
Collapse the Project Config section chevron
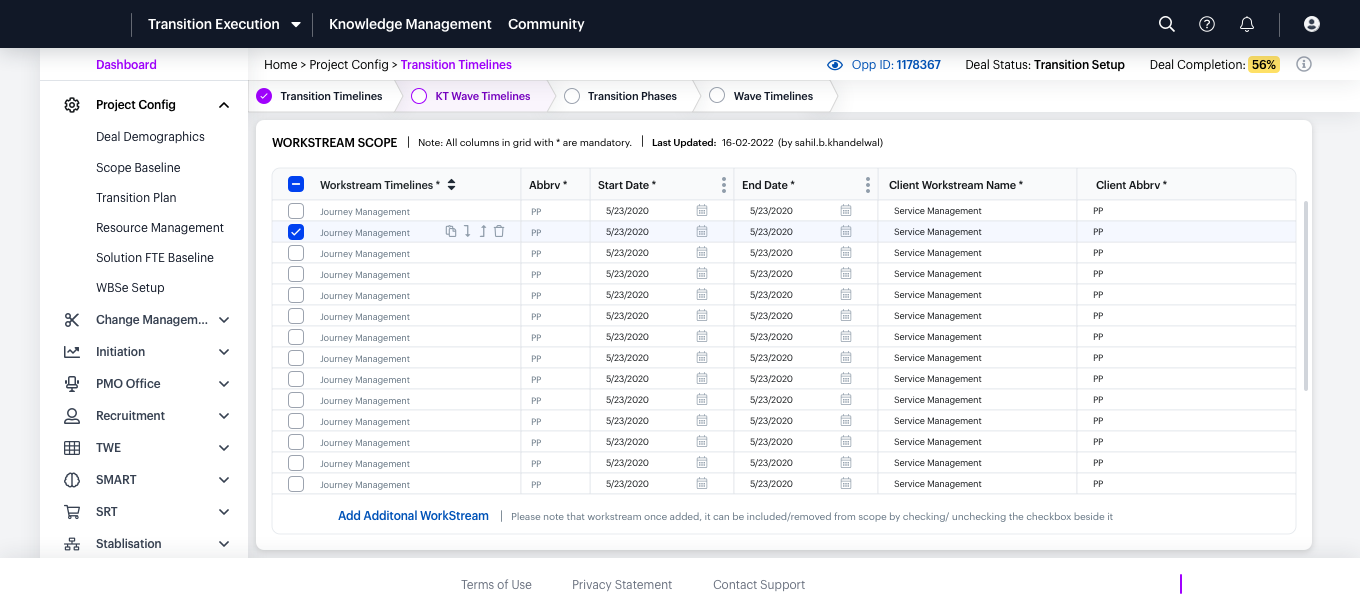pos(224,105)
